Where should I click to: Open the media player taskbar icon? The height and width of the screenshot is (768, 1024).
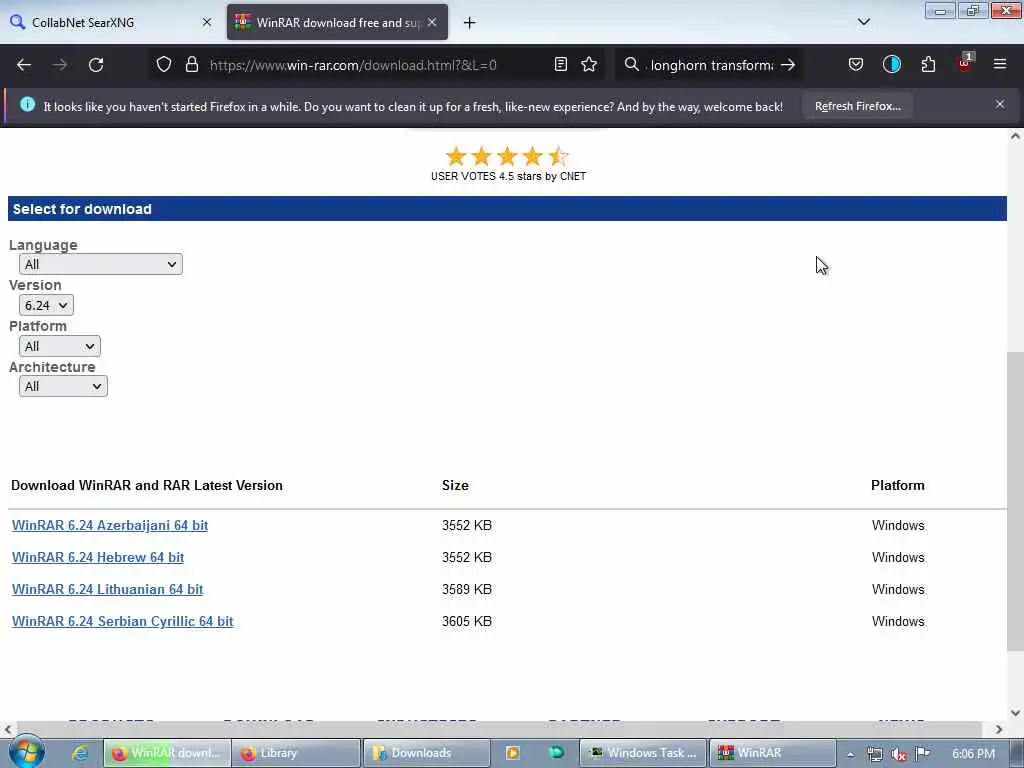[x=513, y=753]
